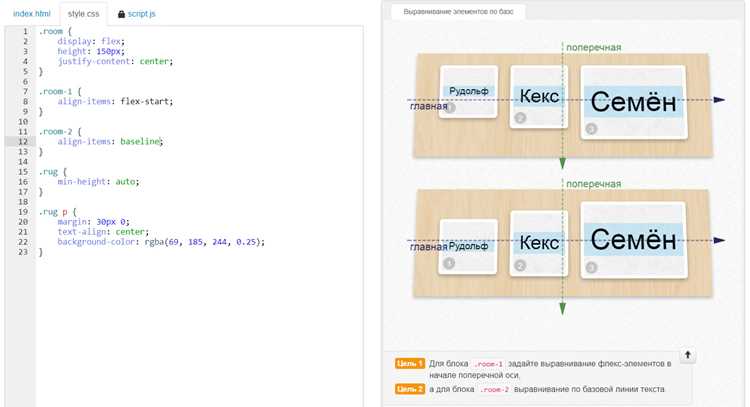Screen dimensions: 750x407
Task: Click the flex-start value on line 8
Action: (x=146, y=101)
